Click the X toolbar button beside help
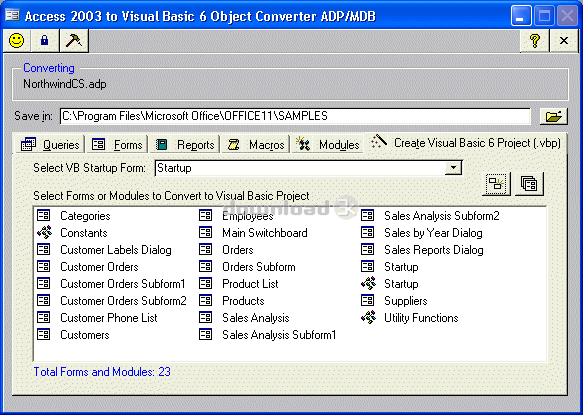583x415 pixels. pos(564,41)
